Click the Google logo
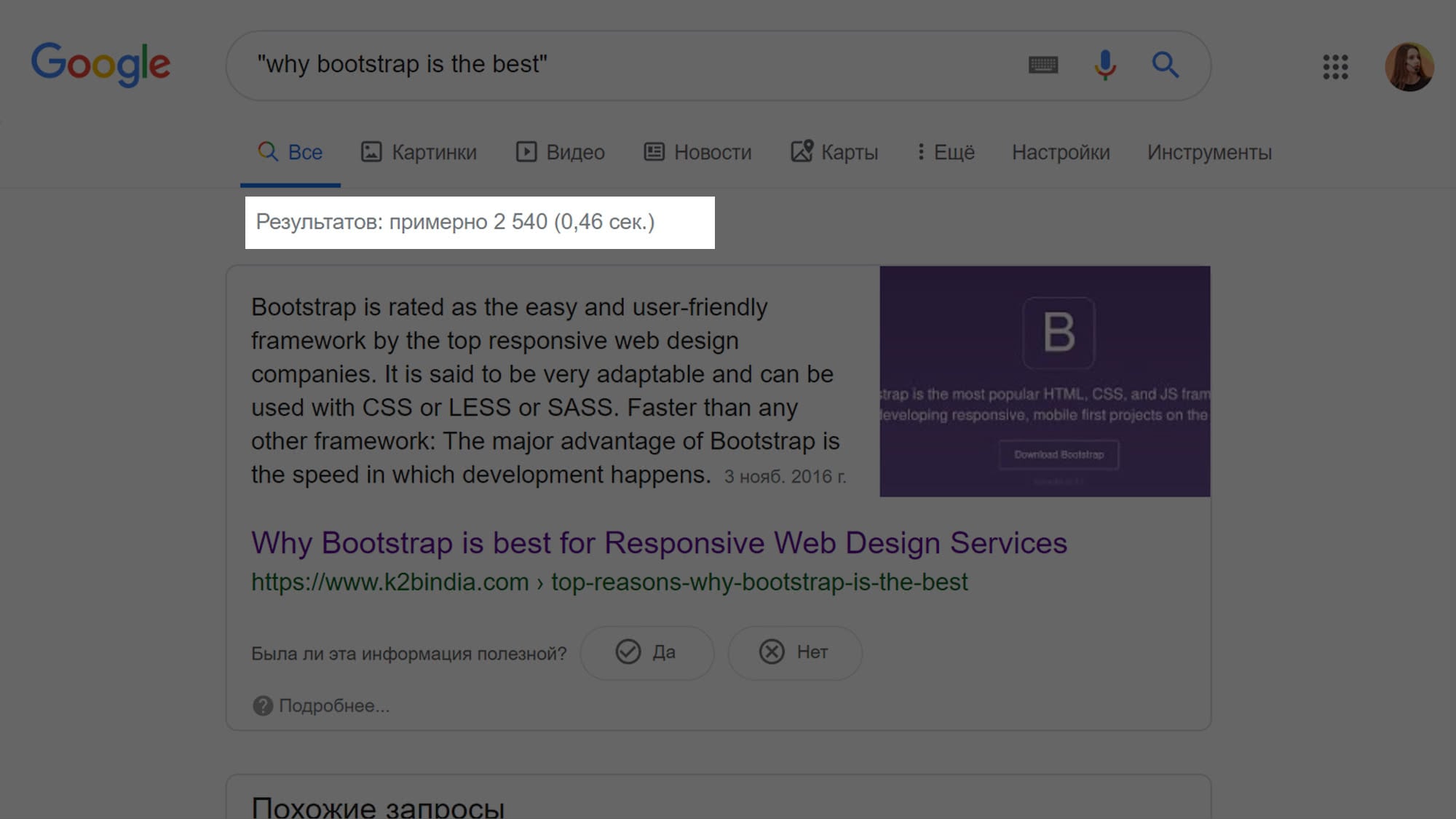The image size is (1456, 819). 100,64
